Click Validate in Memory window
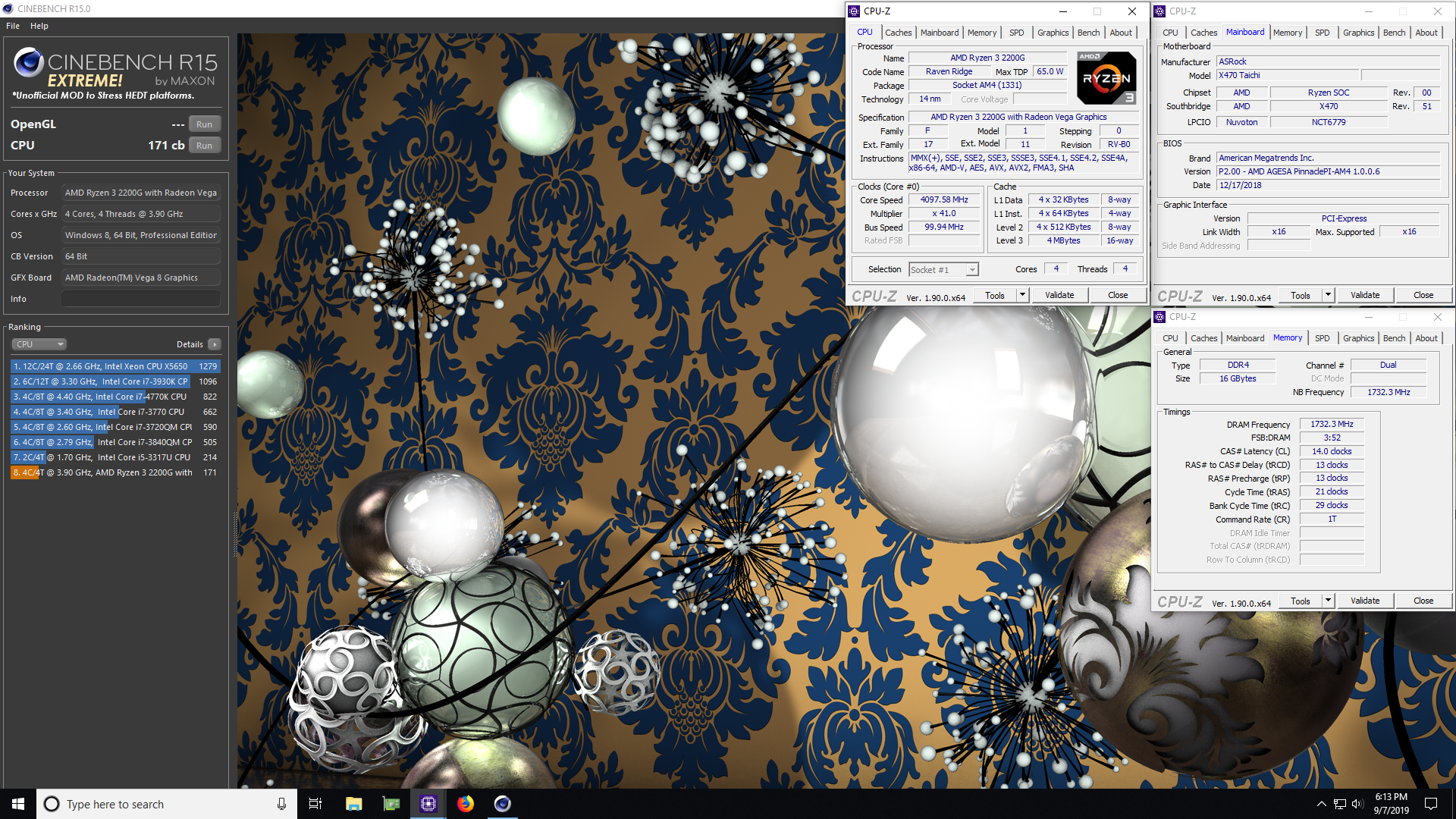This screenshot has width=1456, height=819. pos(1365,601)
